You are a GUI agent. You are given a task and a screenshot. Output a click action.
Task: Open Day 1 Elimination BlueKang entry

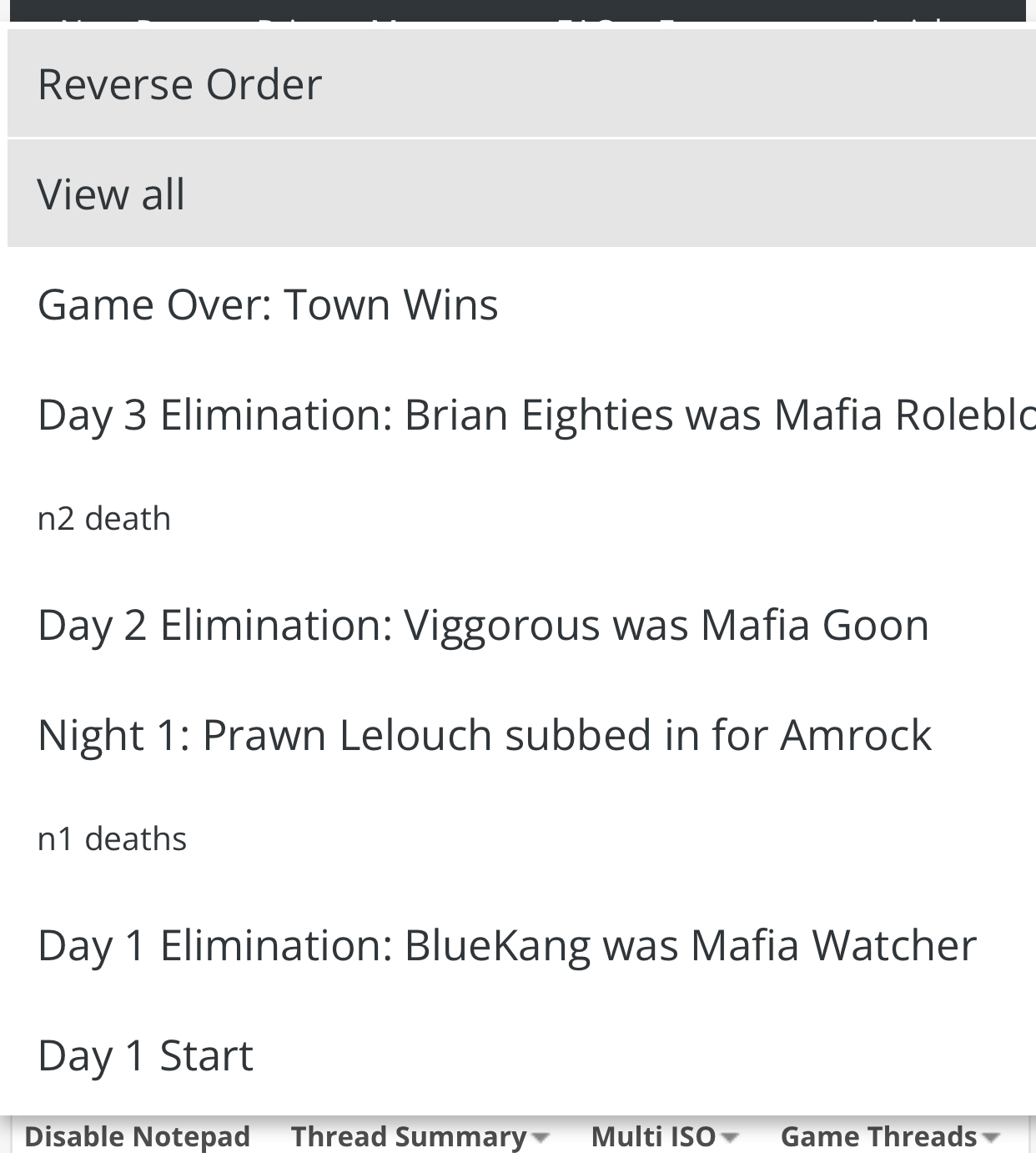(521, 944)
